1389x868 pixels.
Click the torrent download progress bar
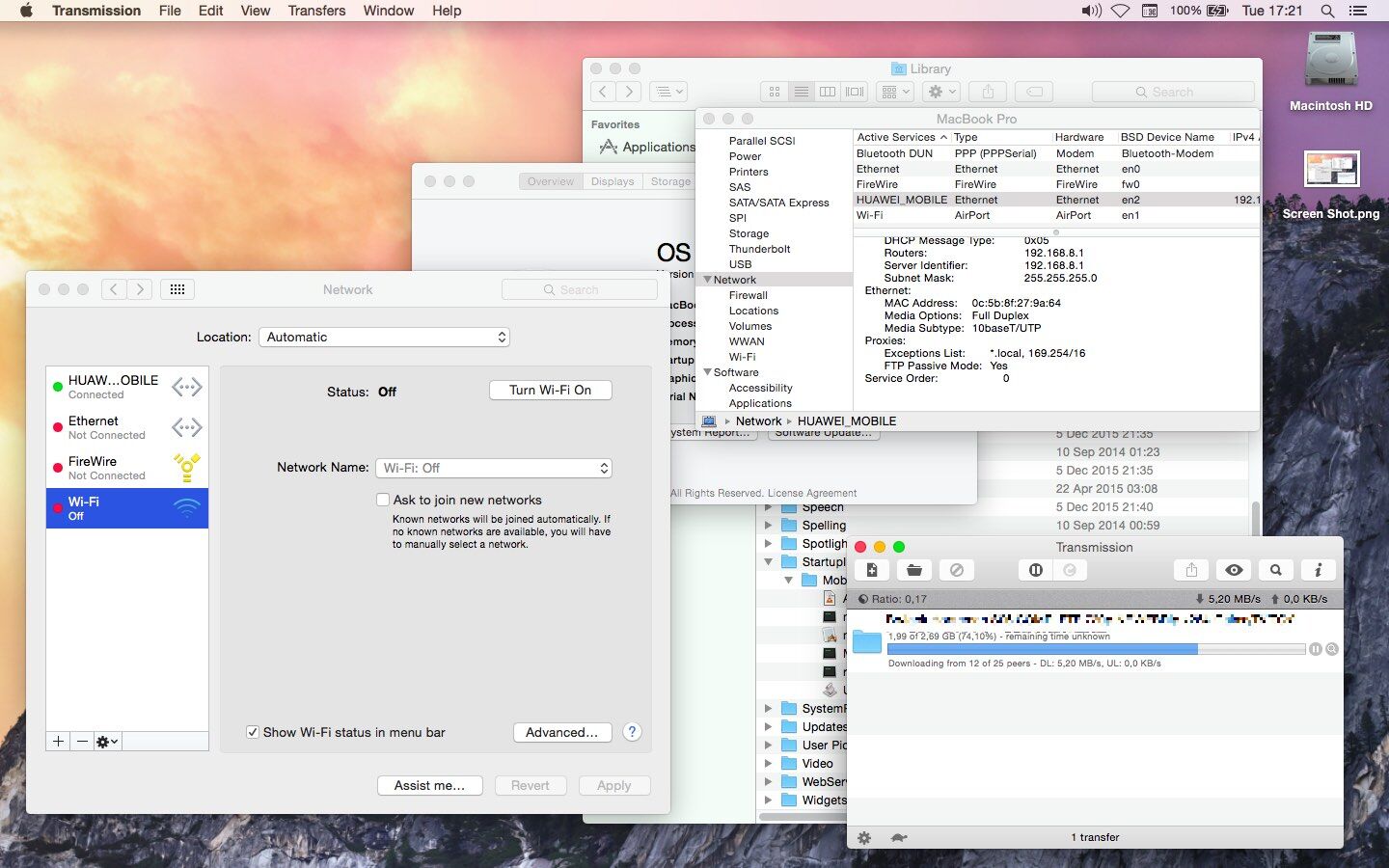coord(1095,649)
